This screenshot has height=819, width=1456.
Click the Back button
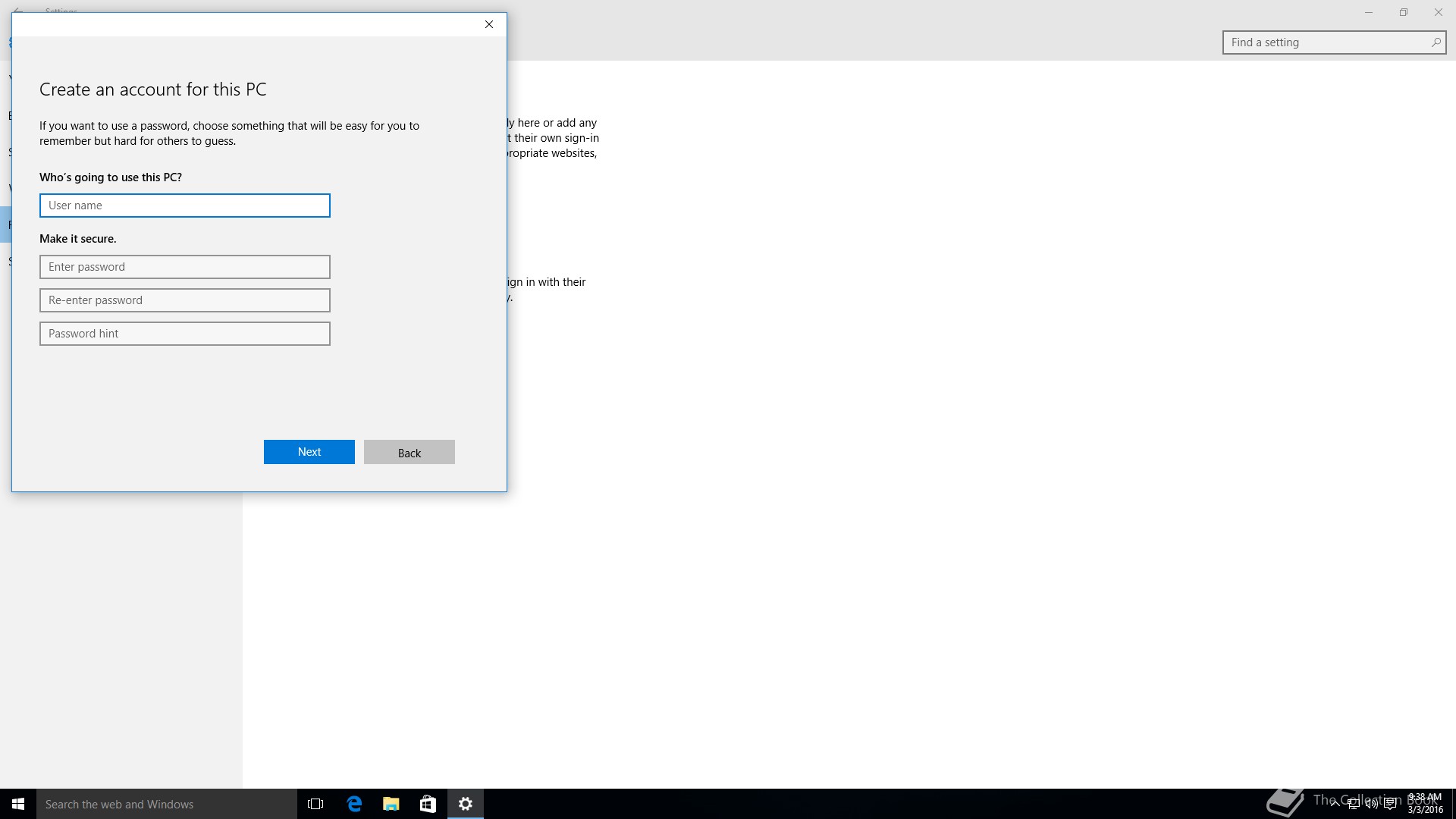409,453
